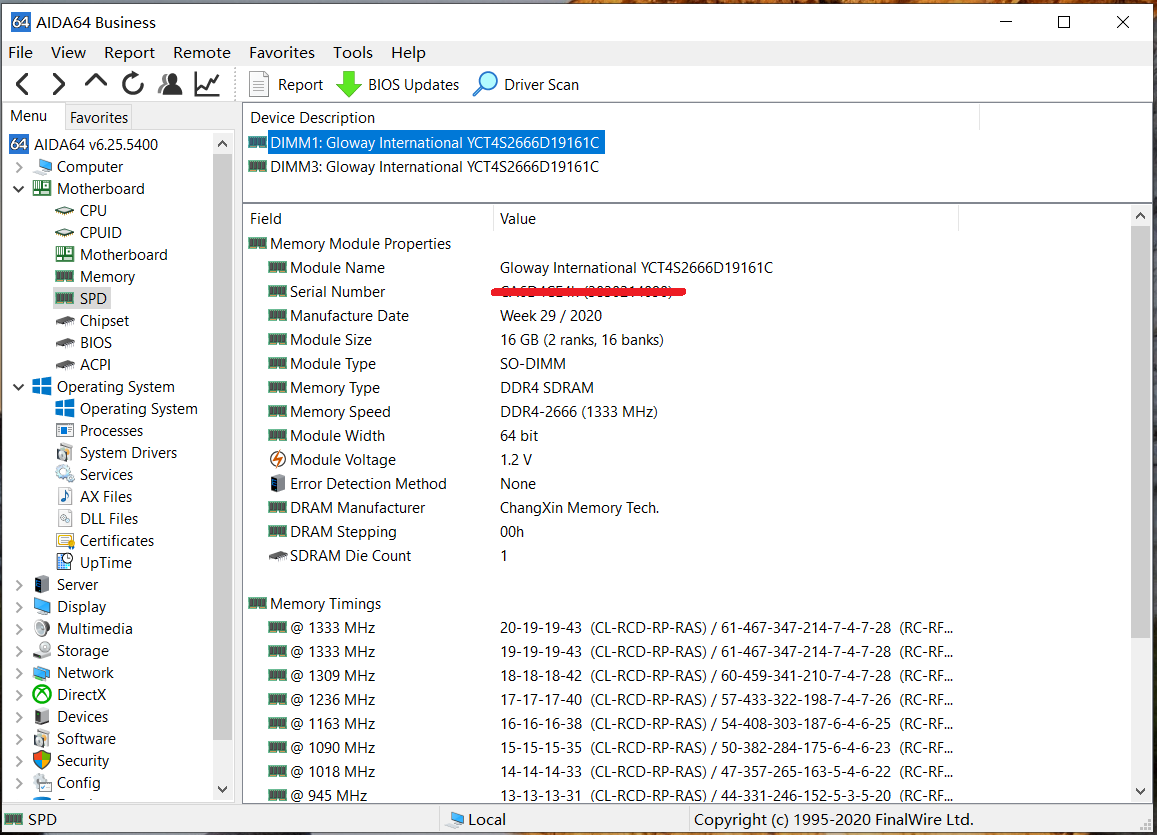Click the forward navigation arrow

click(x=58, y=84)
